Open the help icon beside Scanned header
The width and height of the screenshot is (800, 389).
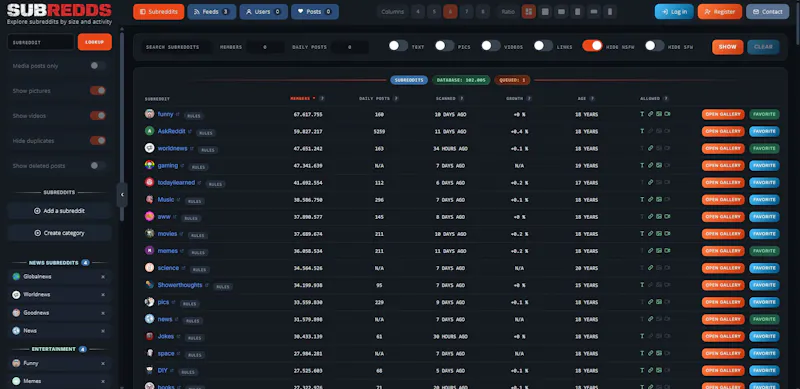[x=461, y=99]
